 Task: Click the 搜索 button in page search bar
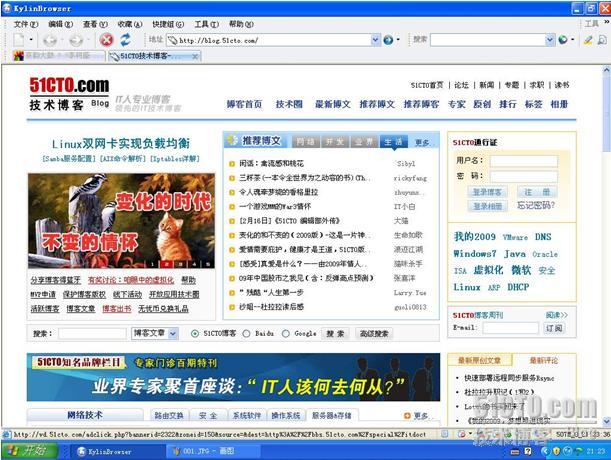click(335, 334)
